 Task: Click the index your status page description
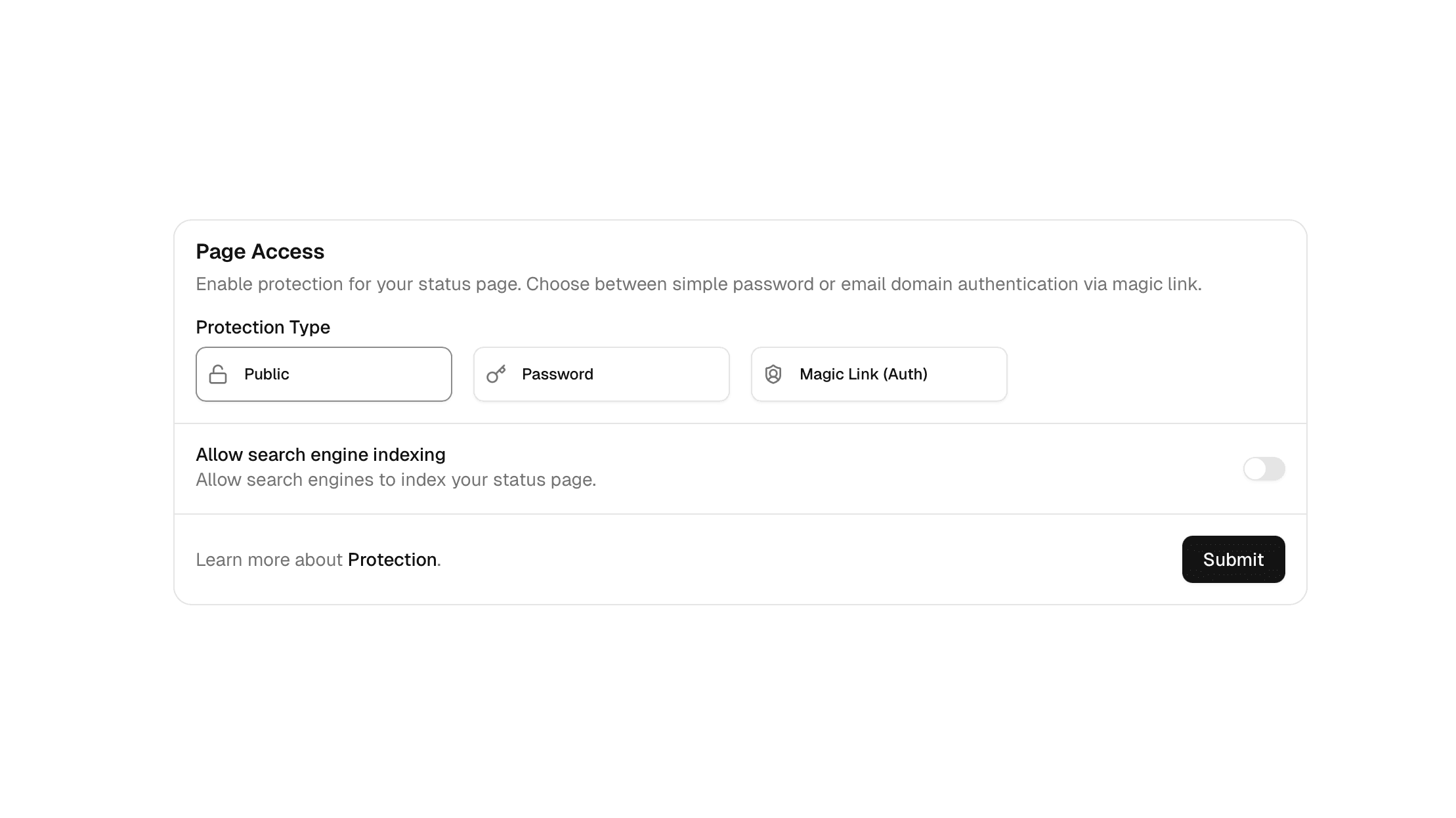(396, 479)
